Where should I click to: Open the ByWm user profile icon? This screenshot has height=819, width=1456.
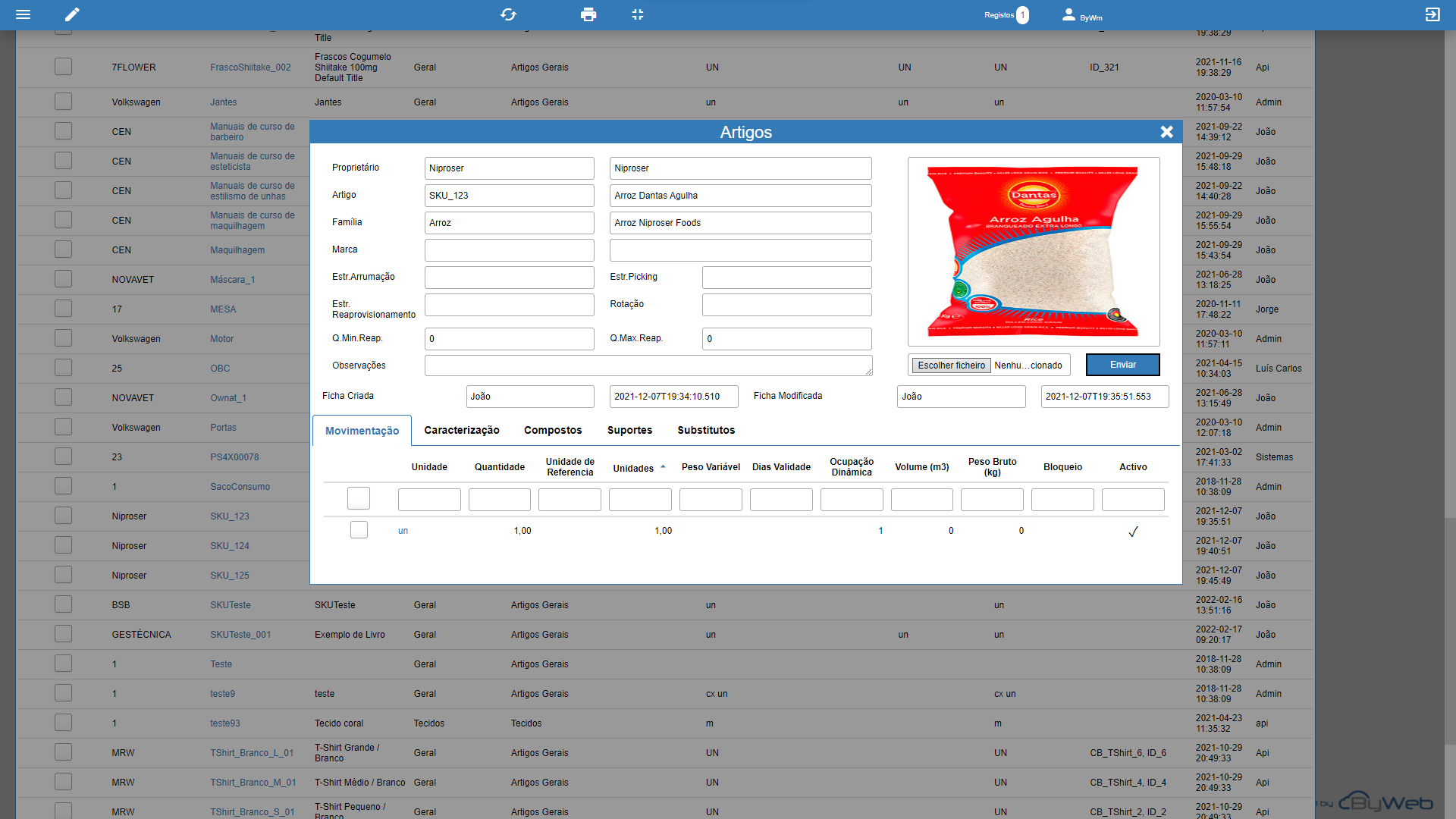coord(1068,14)
